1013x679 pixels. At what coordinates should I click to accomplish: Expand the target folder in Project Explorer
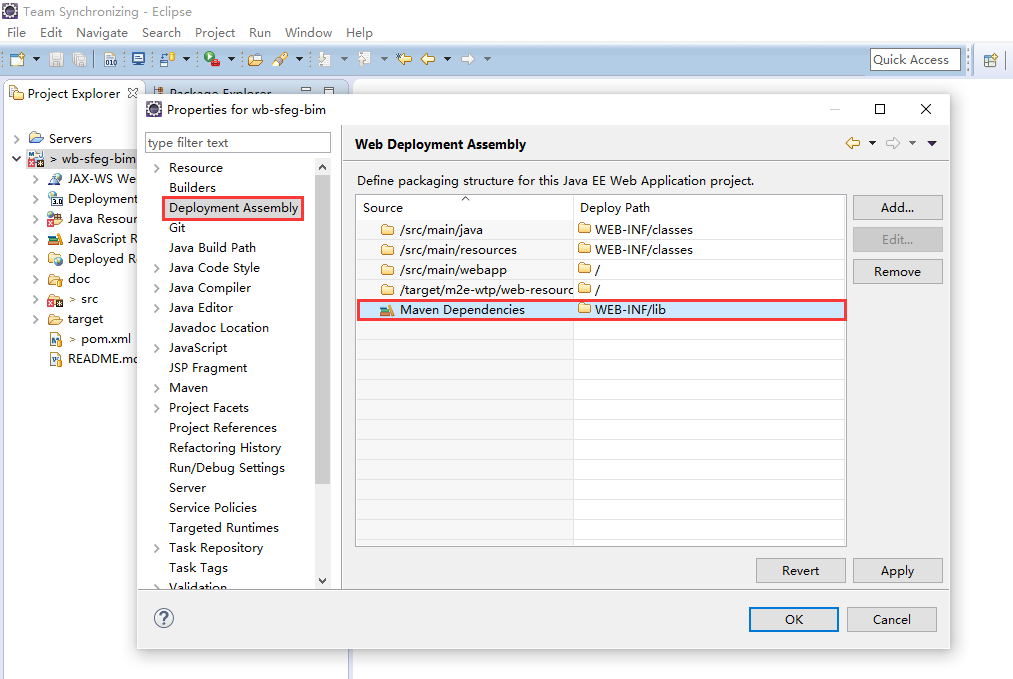36,319
